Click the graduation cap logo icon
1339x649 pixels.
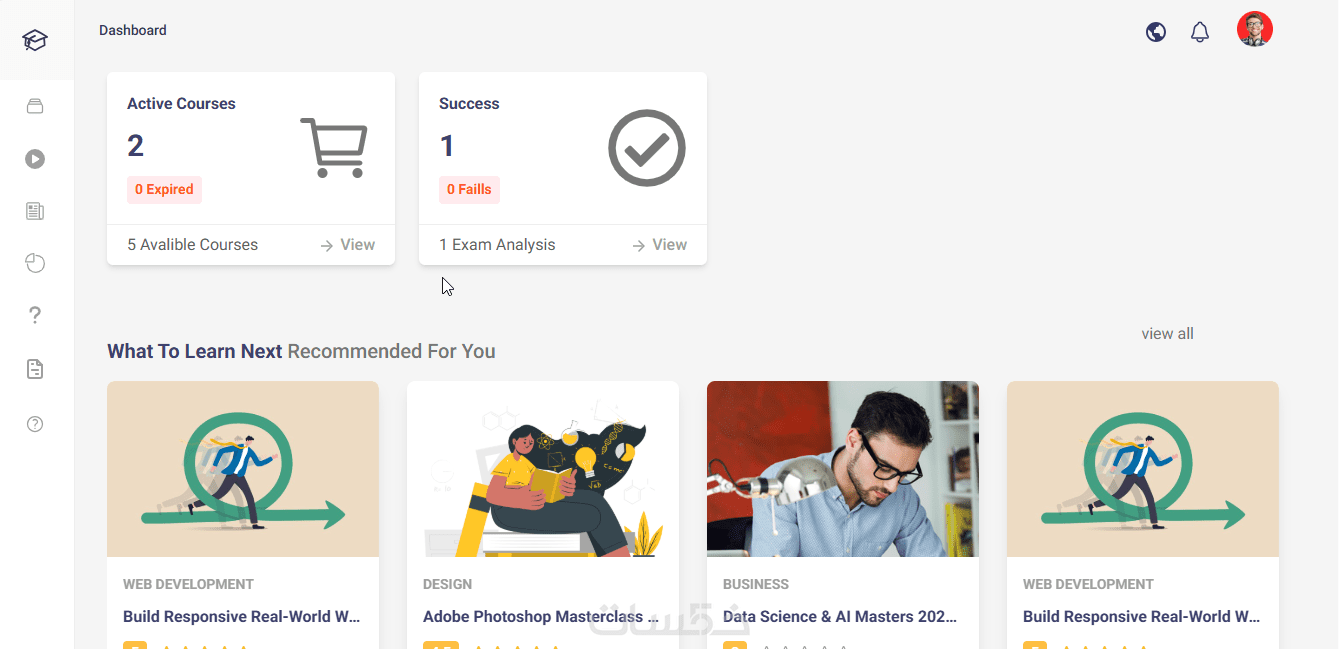point(35,41)
